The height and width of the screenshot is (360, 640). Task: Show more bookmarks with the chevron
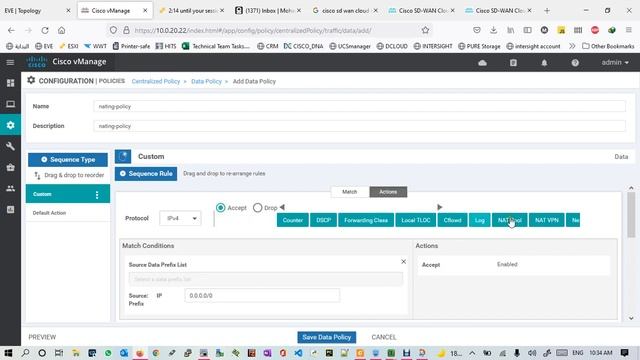572,46
